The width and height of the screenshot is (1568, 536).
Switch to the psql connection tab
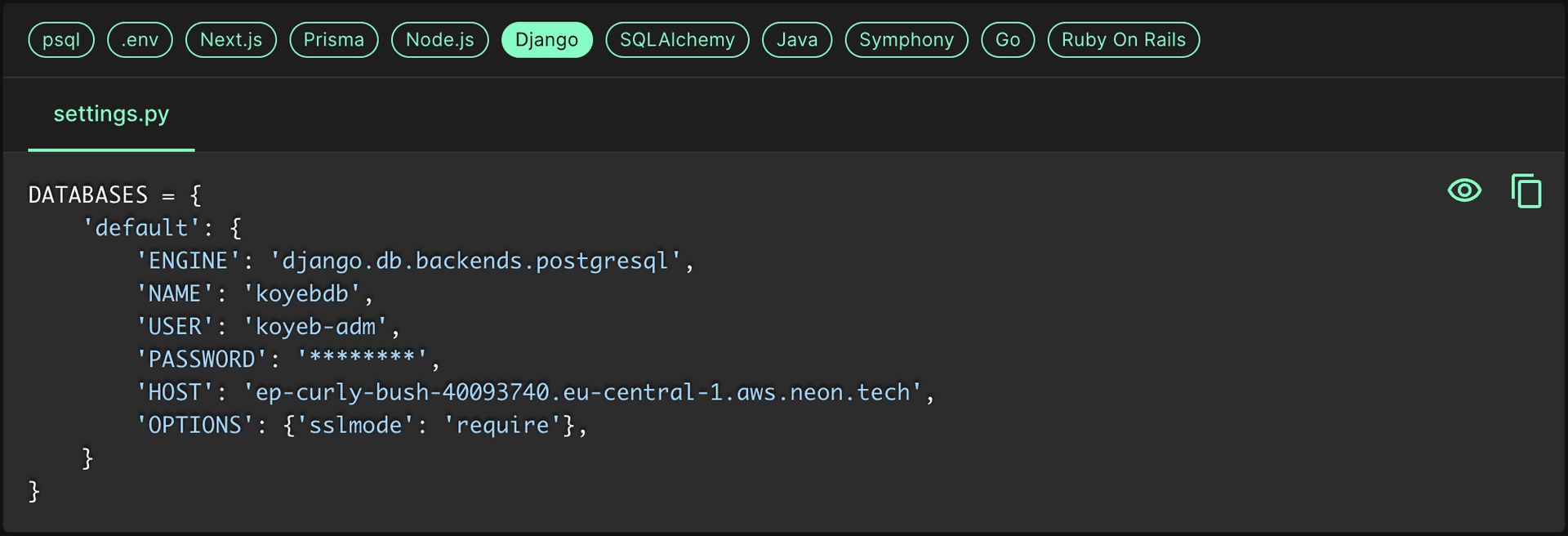pos(60,39)
